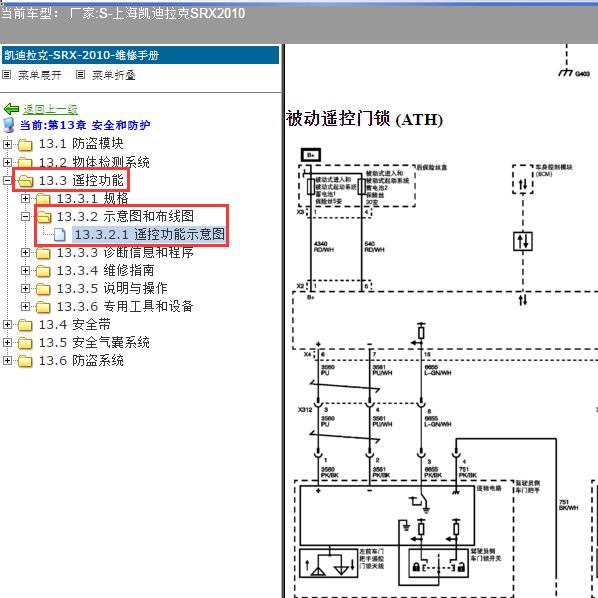
Task: Click the 后保险丝盒 label in diagram
Action: (432, 167)
